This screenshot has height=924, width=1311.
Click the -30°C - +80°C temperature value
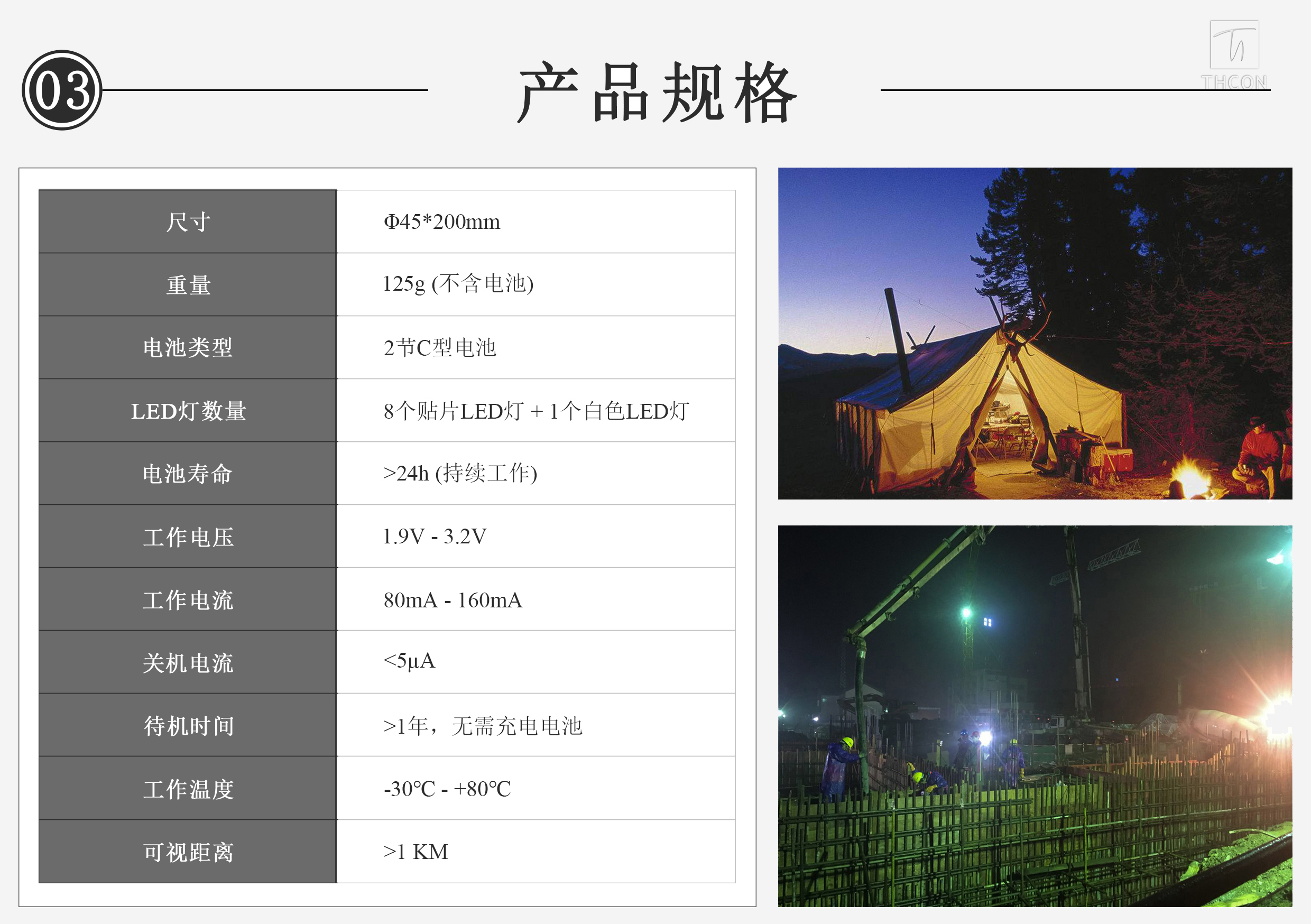(447, 789)
